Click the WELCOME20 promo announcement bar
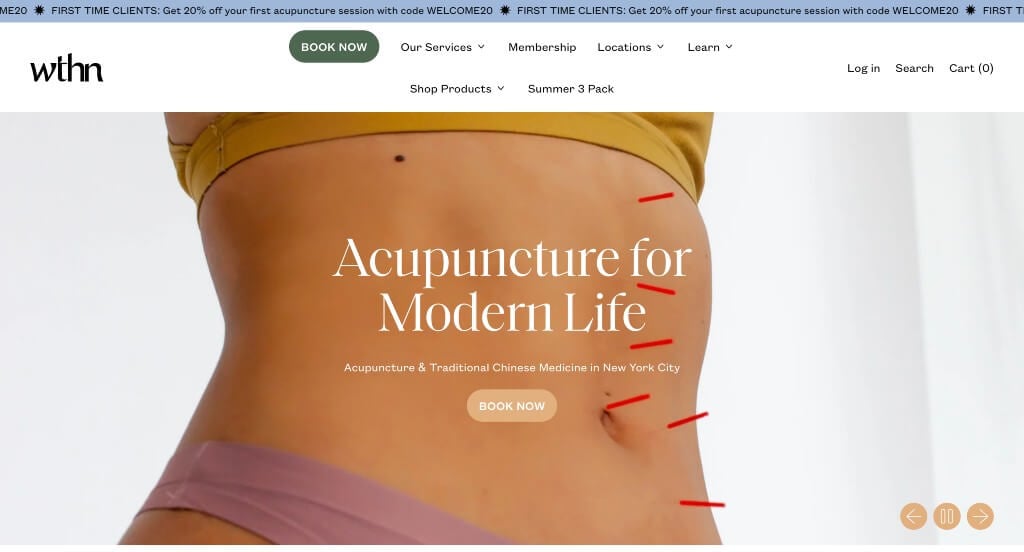Image resolution: width=1024 pixels, height=552 pixels. 512,10
